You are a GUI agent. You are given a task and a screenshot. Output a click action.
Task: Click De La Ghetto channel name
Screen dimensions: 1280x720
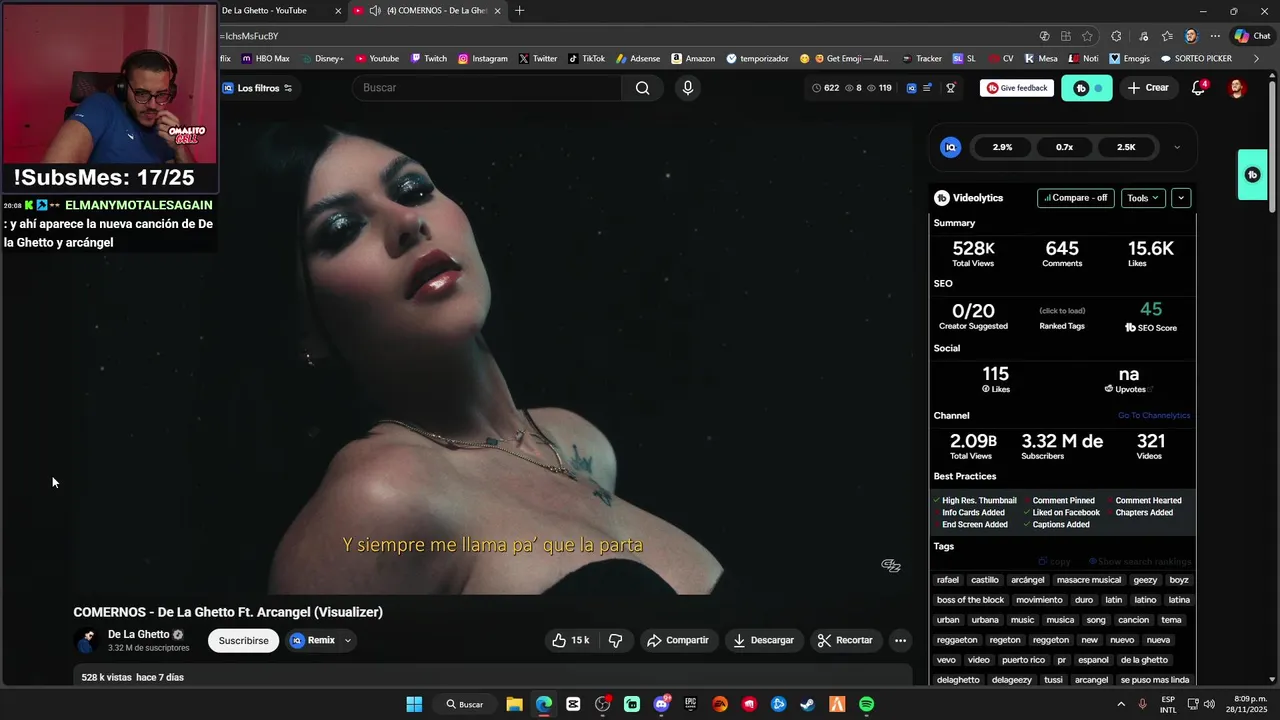click(138, 634)
